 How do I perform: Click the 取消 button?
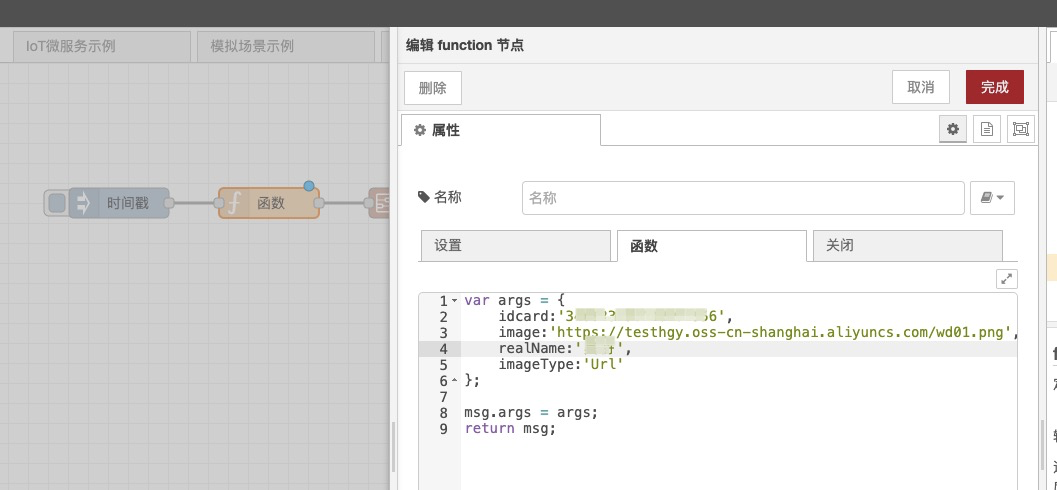pos(920,87)
